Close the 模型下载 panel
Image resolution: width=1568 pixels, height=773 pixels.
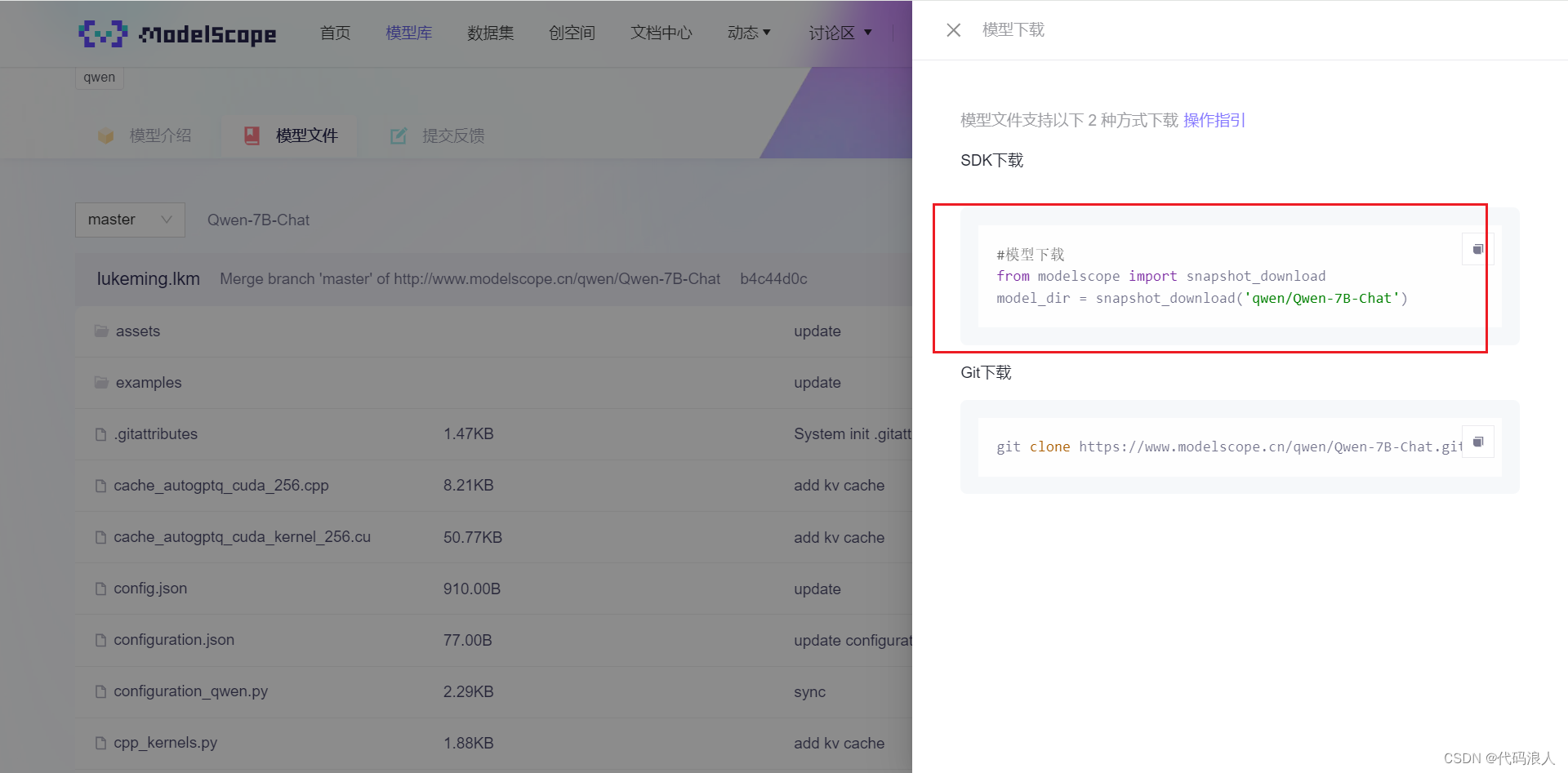[953, 30]
